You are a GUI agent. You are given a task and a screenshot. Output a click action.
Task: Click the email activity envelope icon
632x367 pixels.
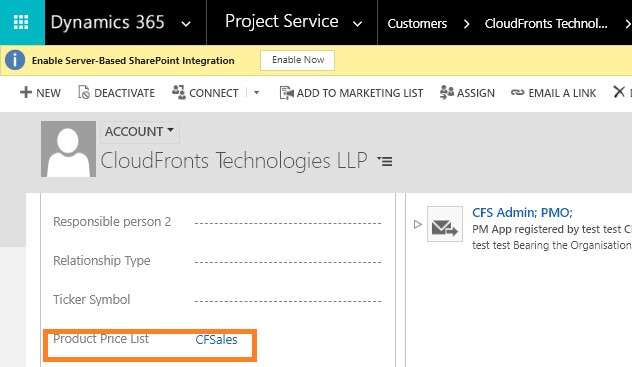click(445, 224)
